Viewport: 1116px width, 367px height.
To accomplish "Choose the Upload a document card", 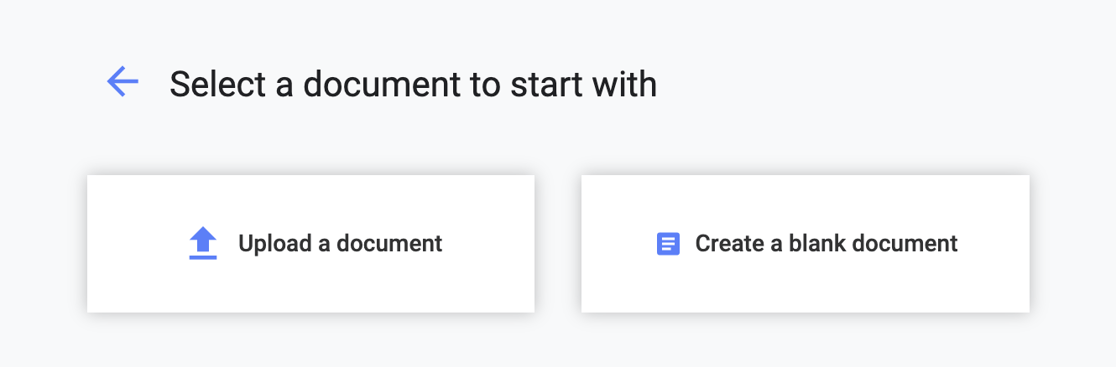I will click(310, 243).
